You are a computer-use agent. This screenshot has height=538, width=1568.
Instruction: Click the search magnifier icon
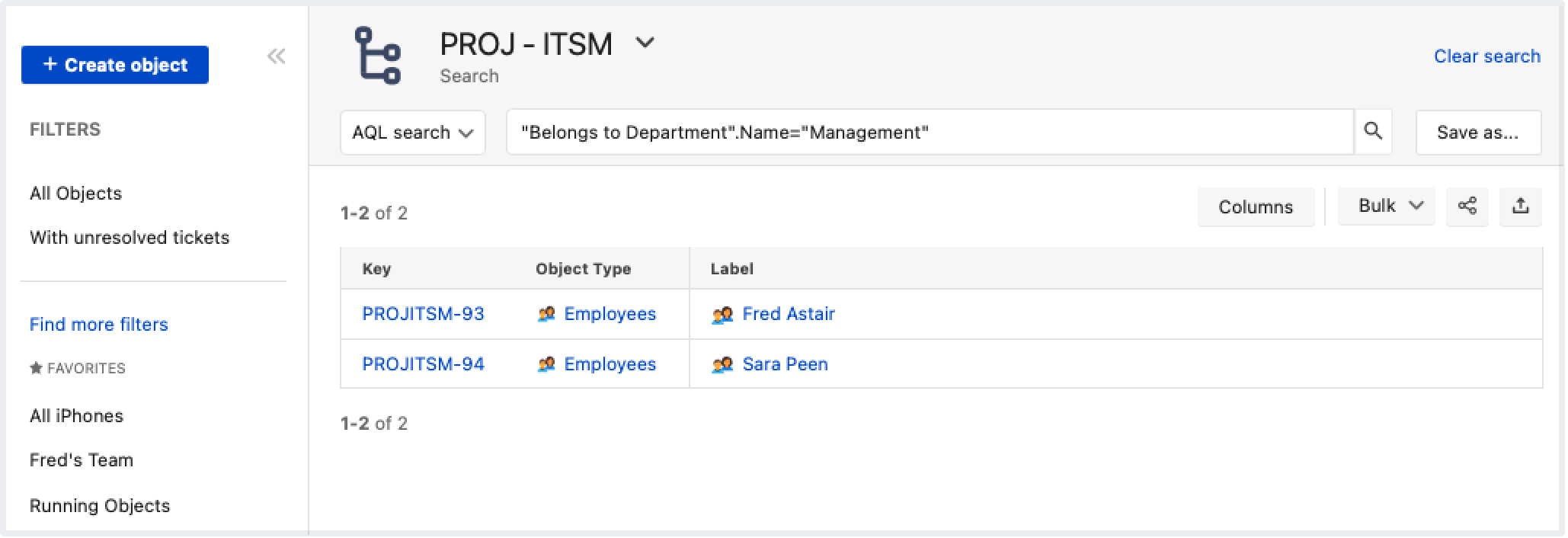[x=1372, y=132]
